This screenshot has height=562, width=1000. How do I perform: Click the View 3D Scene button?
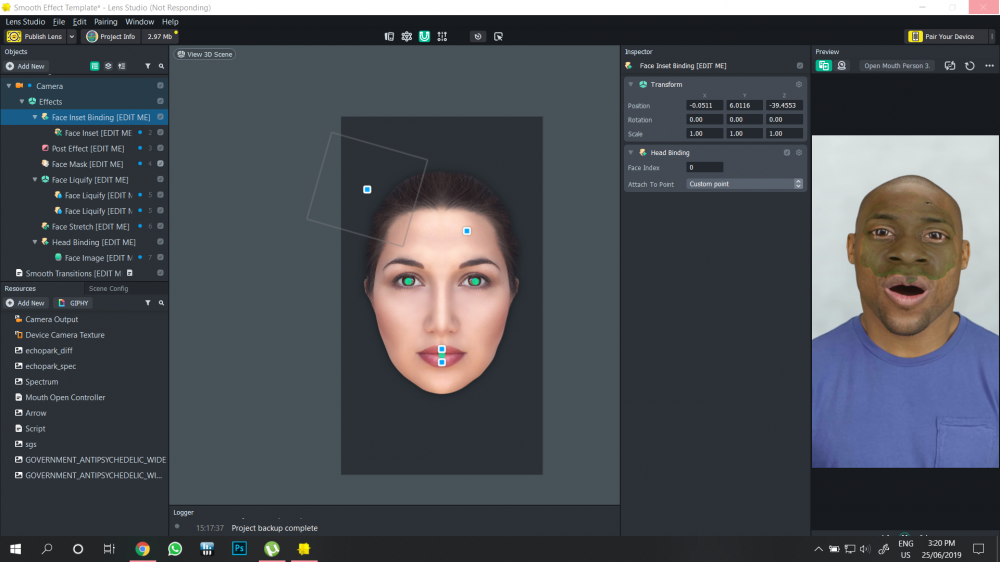(205, 54)
